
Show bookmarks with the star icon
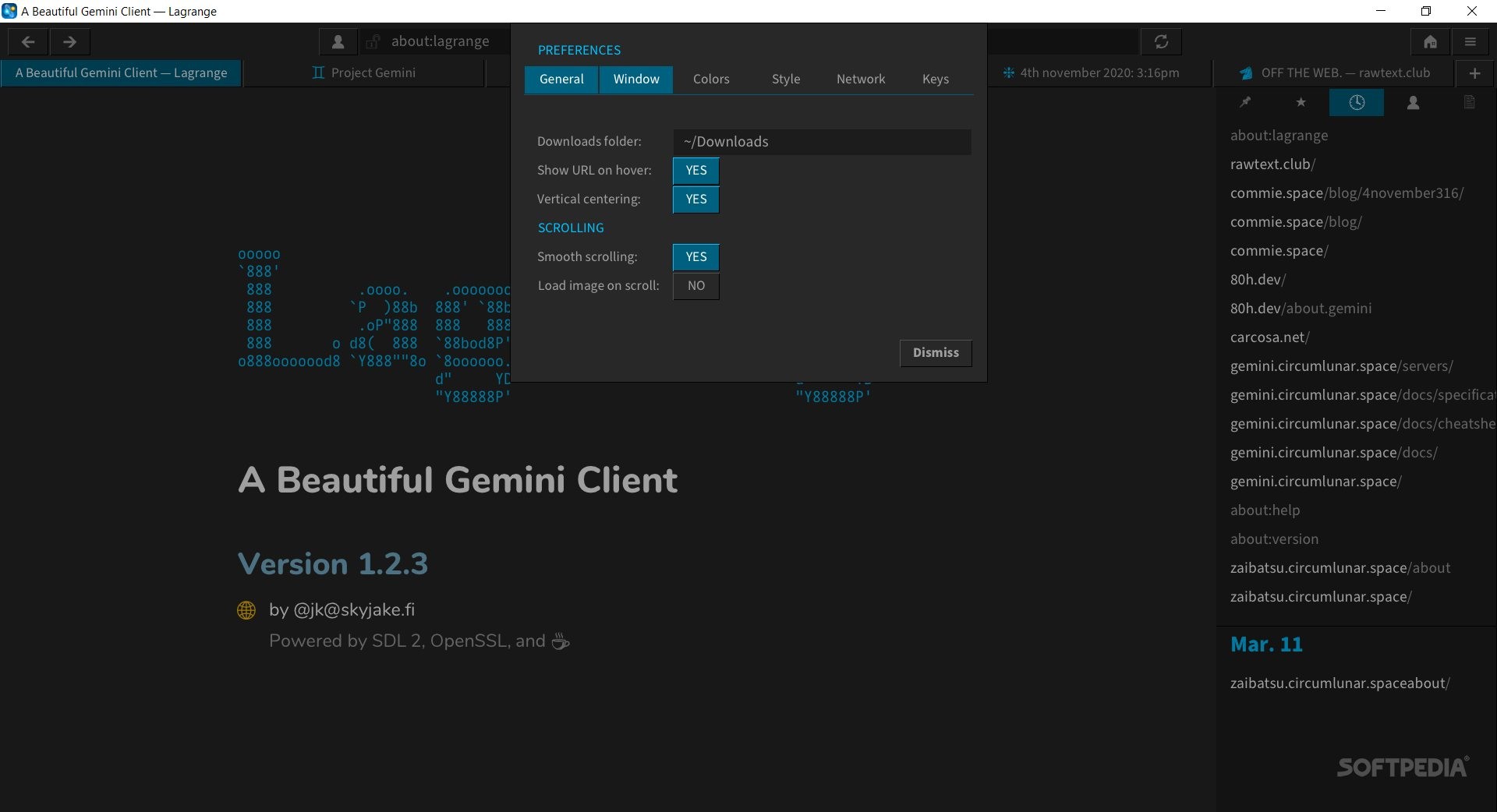click(1301, 102)
